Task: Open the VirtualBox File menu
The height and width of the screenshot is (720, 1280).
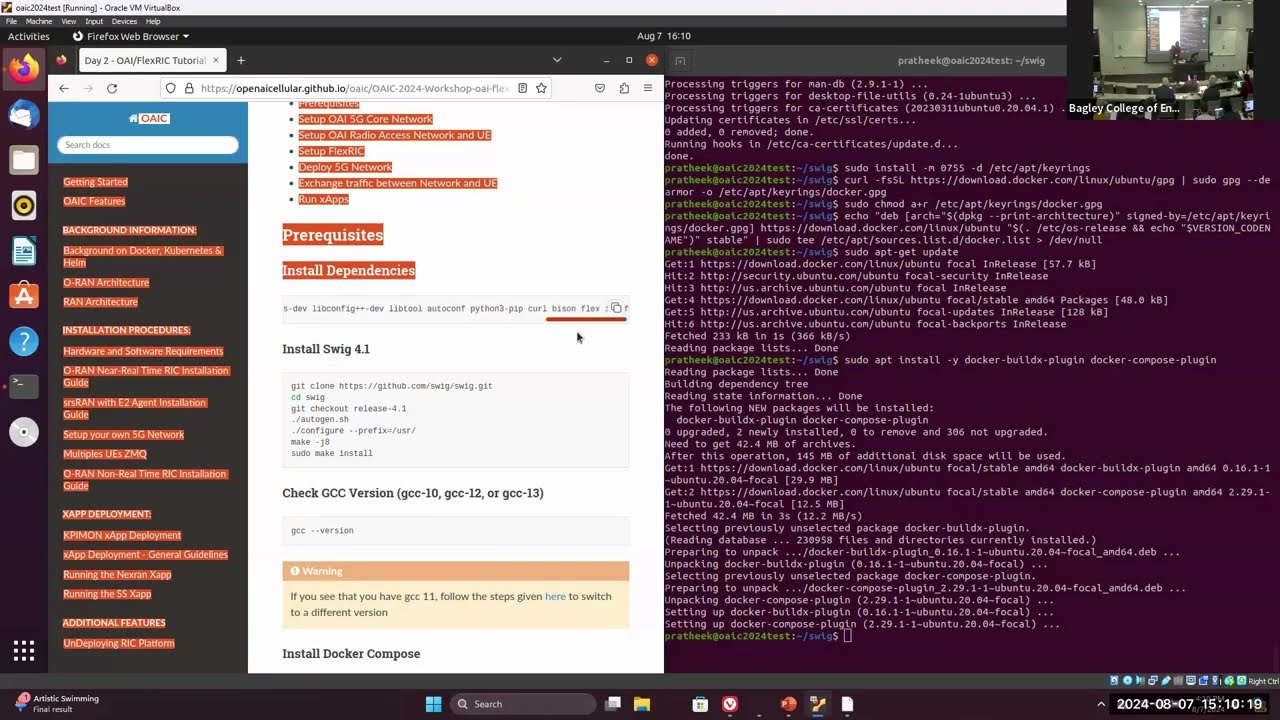Action: coord(11,21)
